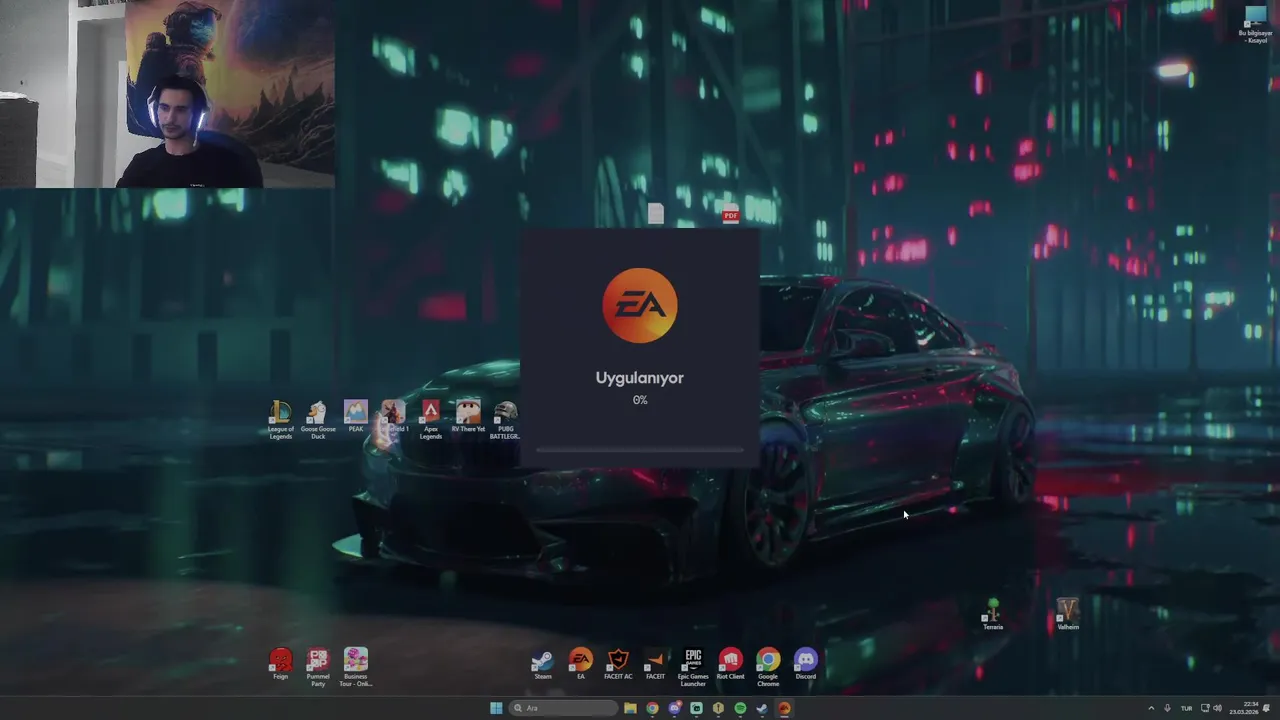Image resolution: width=1280 pixels, height=720 pixels.
Task: Select the Pummel Party desktop shortcut
Action: (x=318, y=667)
